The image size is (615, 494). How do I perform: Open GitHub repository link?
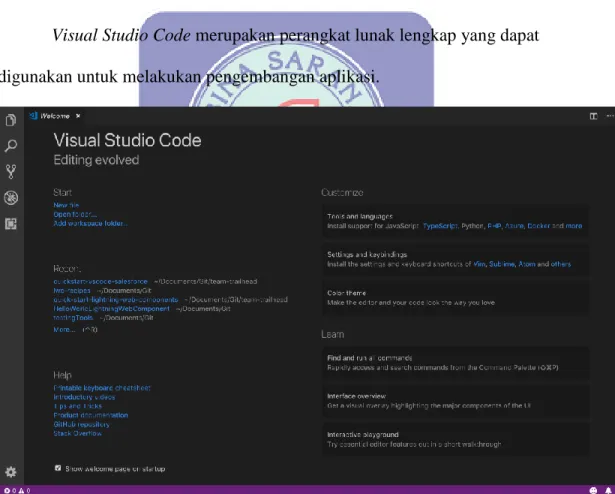point(82,425)
